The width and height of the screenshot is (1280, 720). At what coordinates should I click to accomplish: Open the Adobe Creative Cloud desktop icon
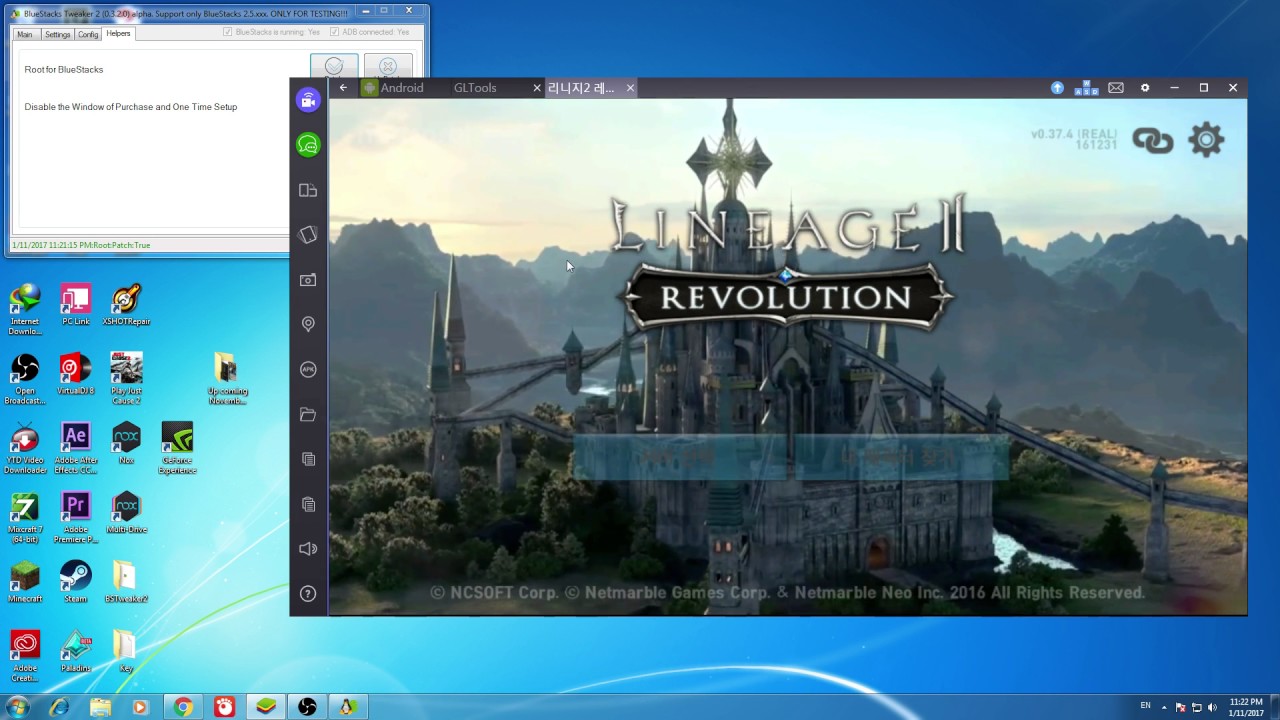pyautogui.click(x=25, y=655)
